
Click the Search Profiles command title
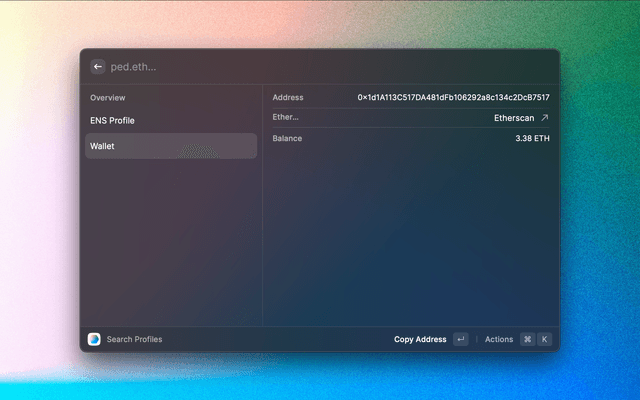pos(134,339)
